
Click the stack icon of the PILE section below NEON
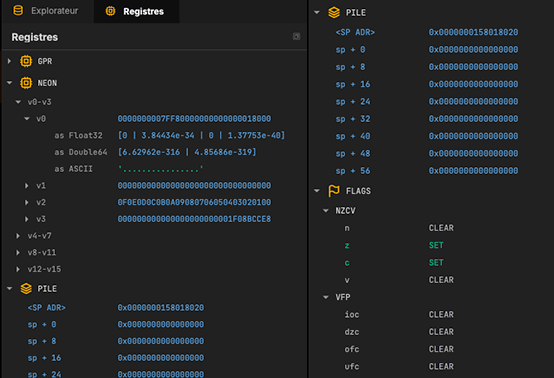(26, 289)
